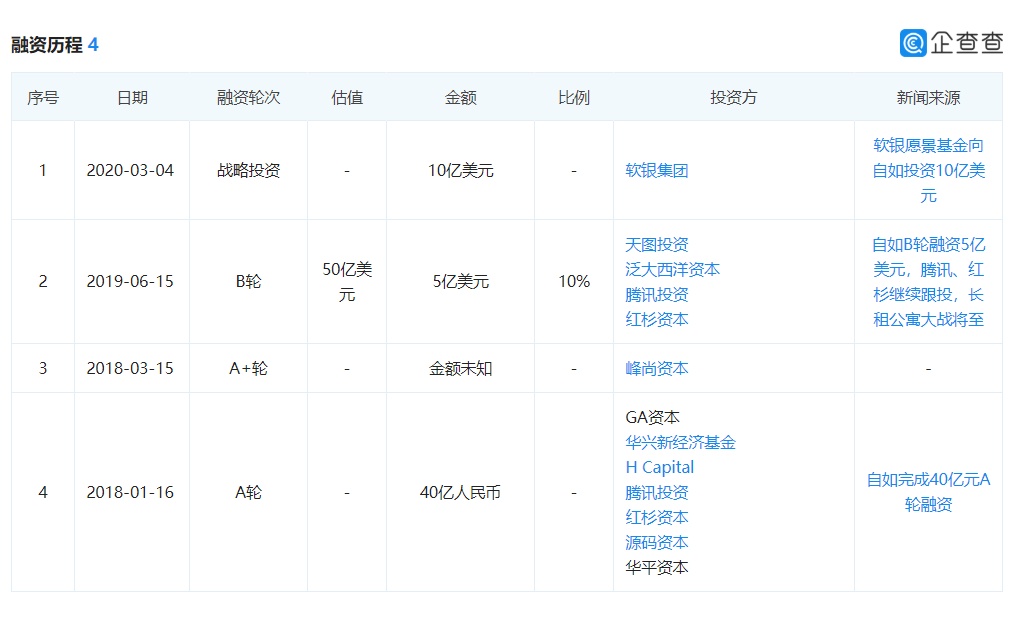
Task: Click the 10亿美元 amount cell
Action: 460,171
